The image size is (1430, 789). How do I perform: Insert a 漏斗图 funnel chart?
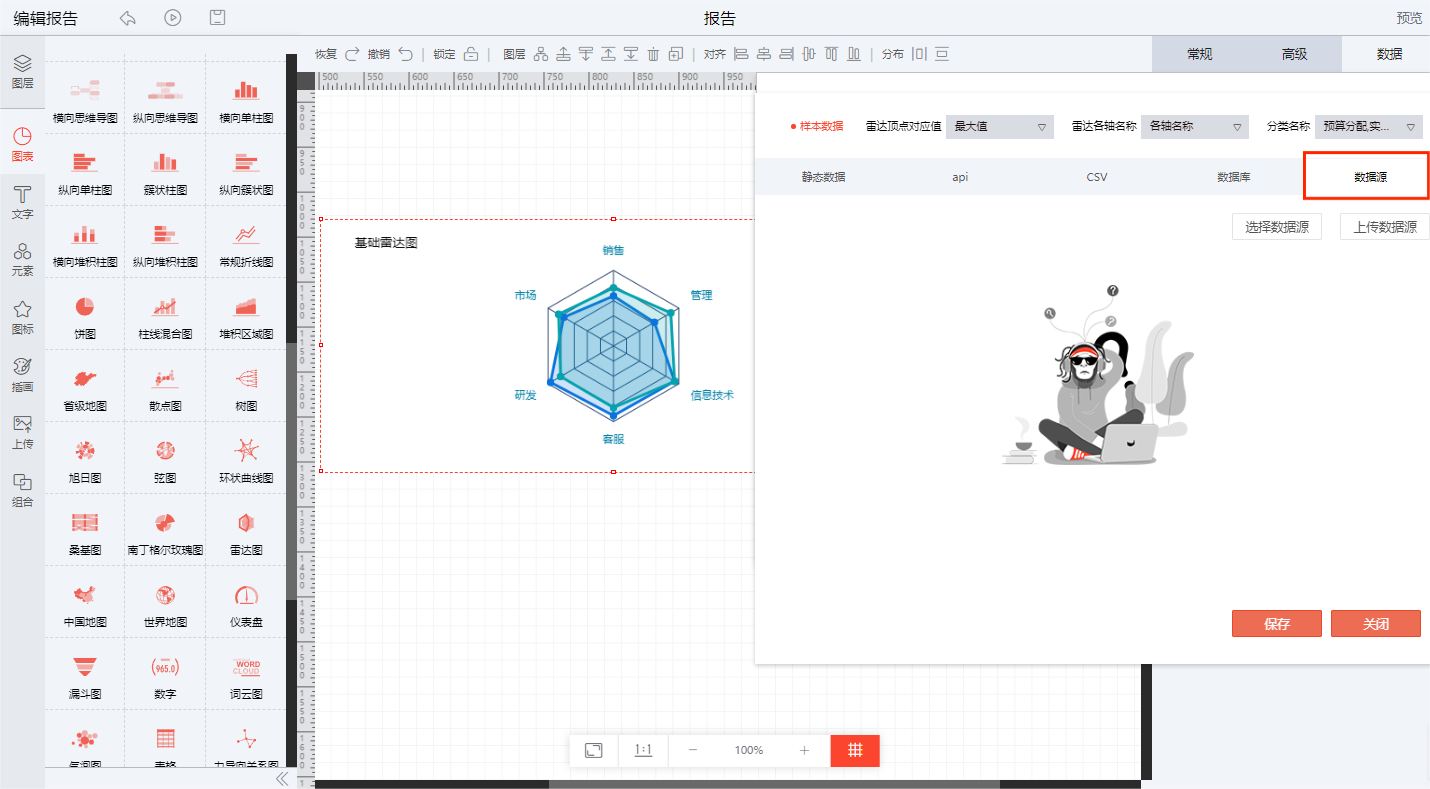point(85,675)
